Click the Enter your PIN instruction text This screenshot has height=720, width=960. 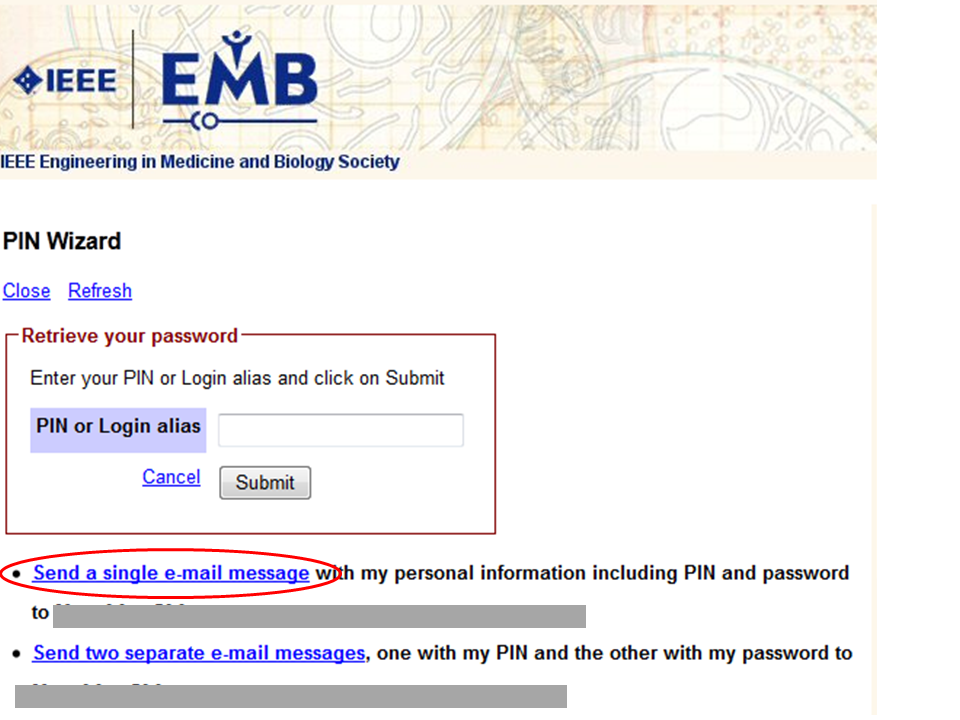(x=237, y=378)
